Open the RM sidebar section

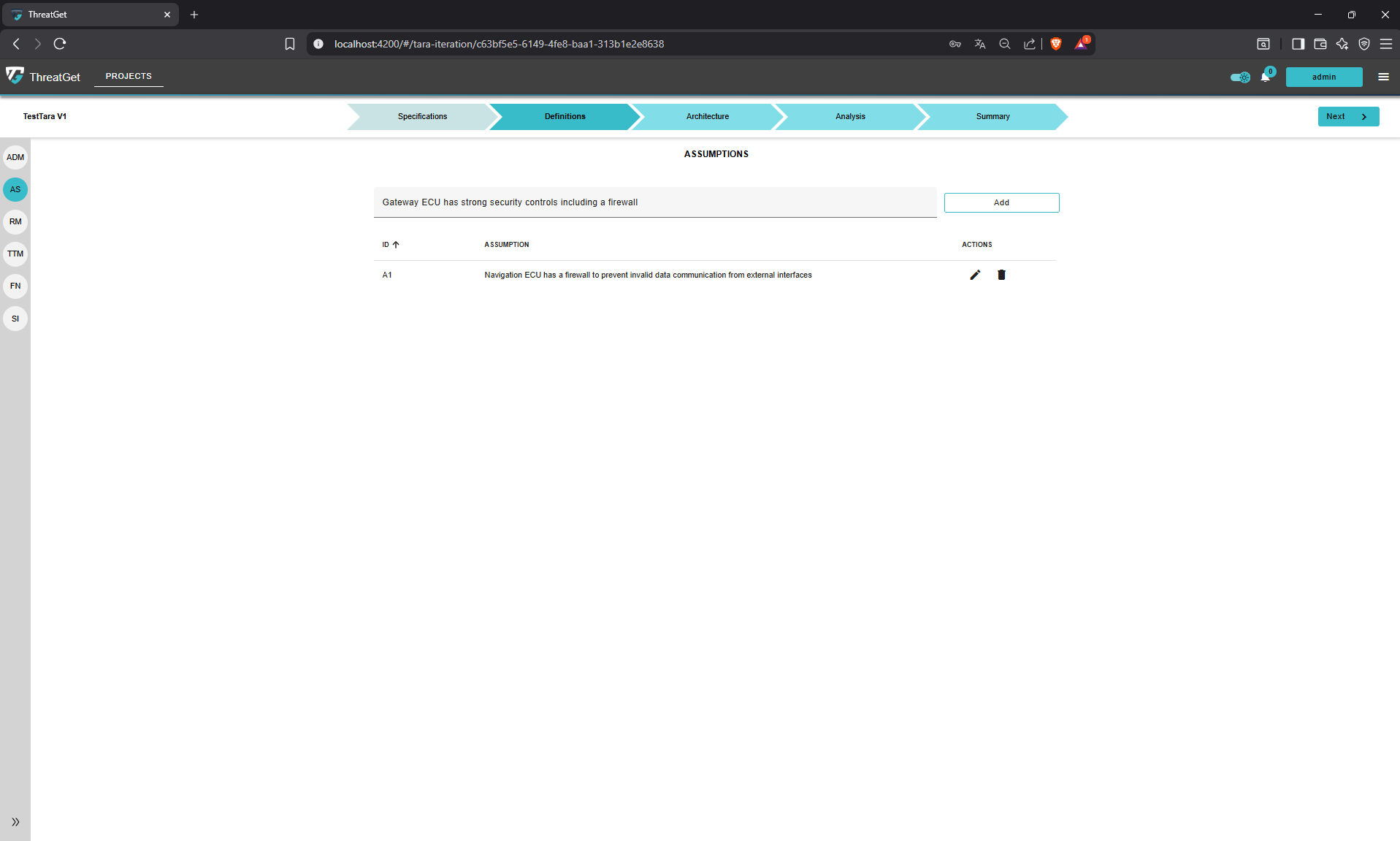(15, 221)
